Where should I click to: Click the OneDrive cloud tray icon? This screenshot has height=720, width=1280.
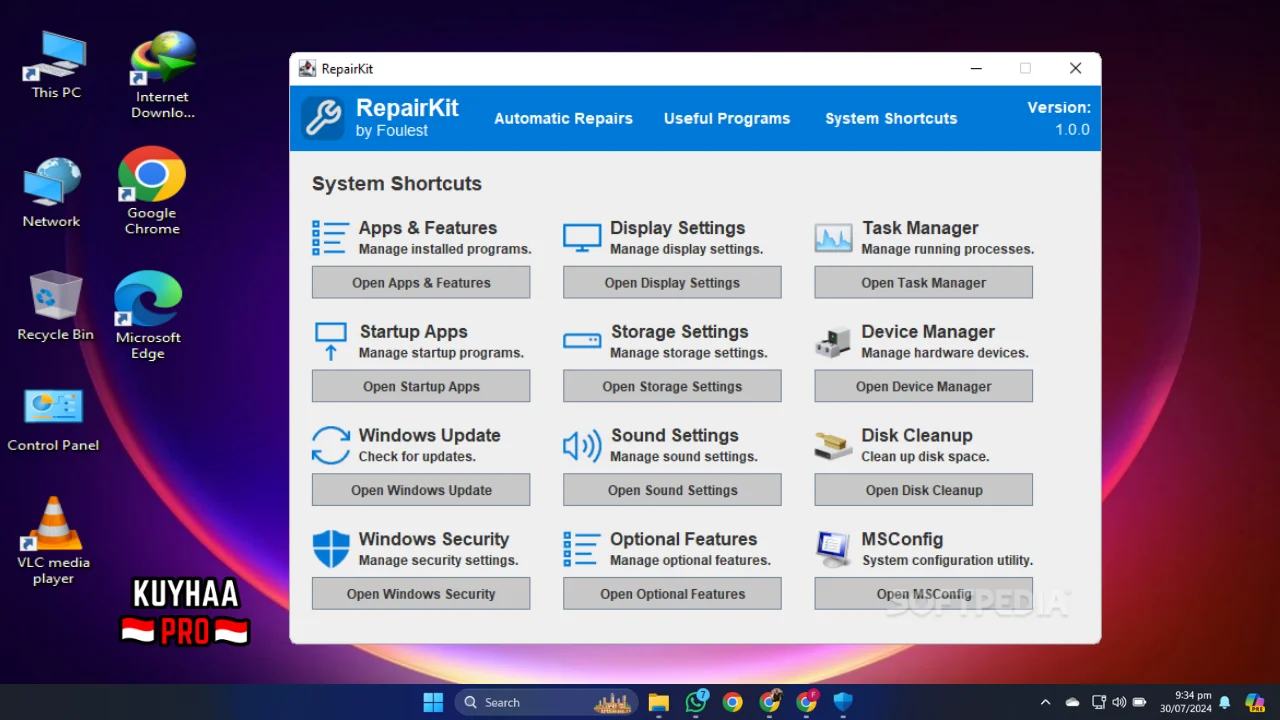click(x=1072, y=702)
